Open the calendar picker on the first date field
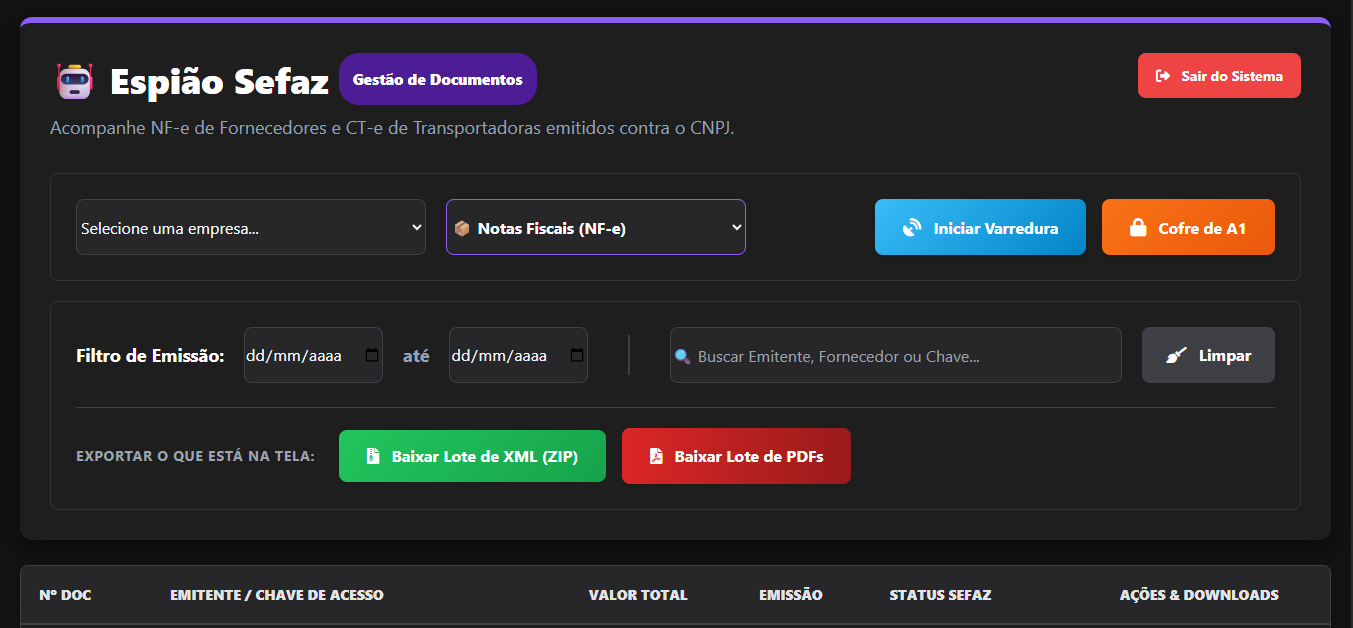The image size is (1353, 628). pyautogui.click(x=371, y=354)
